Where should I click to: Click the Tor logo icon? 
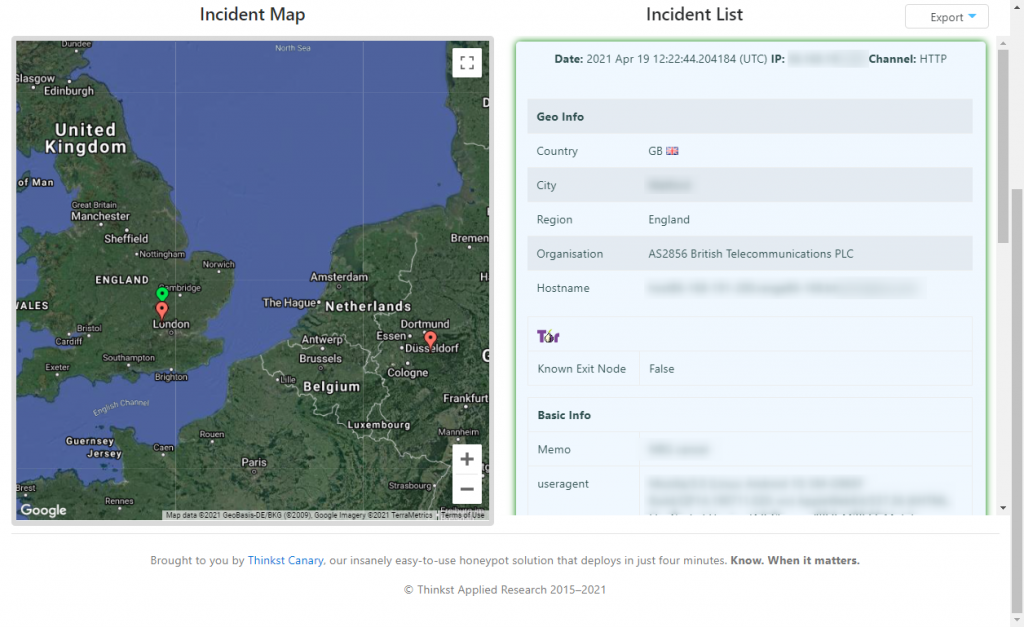click(x=548, y=336)
